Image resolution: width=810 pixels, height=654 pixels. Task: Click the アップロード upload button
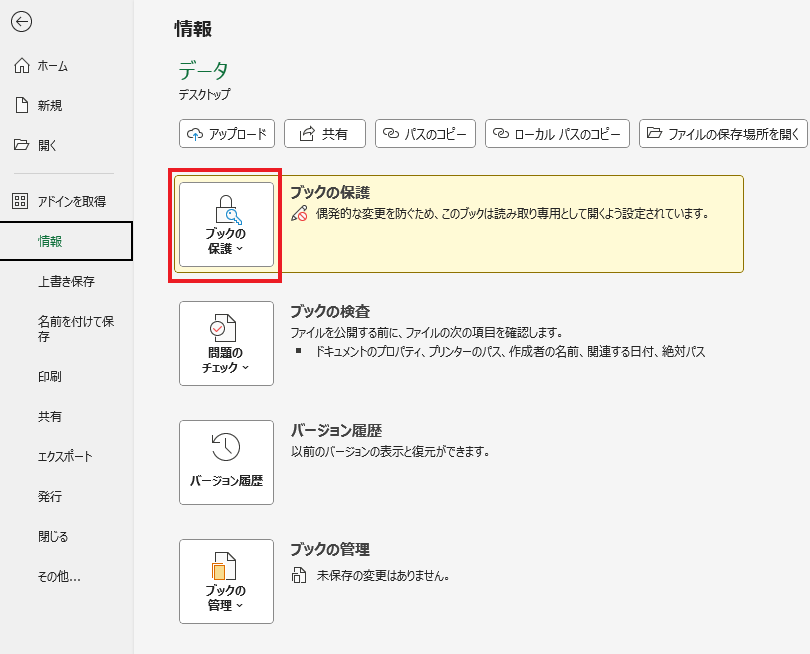[226, 134]
